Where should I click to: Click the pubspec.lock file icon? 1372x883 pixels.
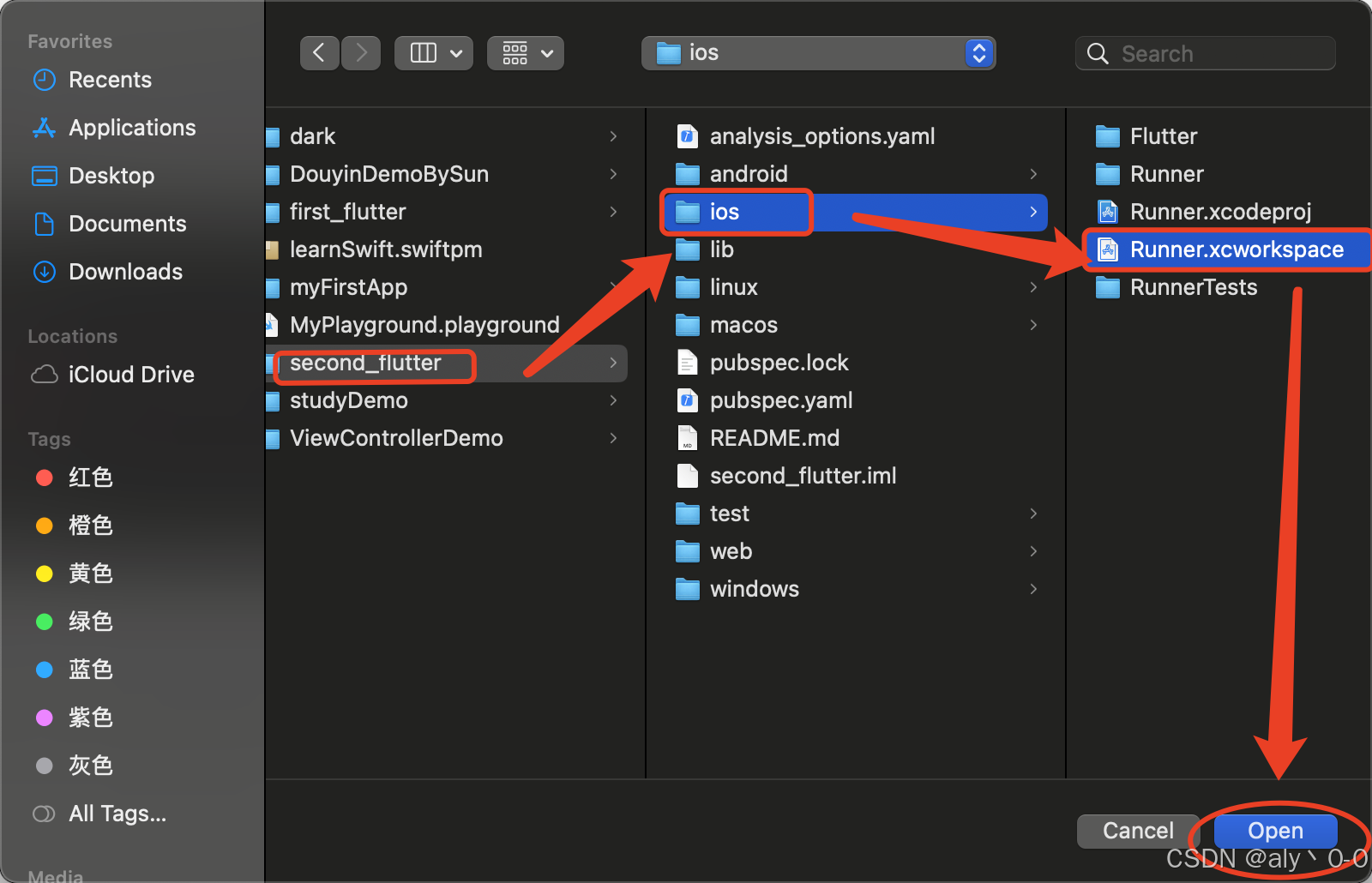click(x=687, y=363)
